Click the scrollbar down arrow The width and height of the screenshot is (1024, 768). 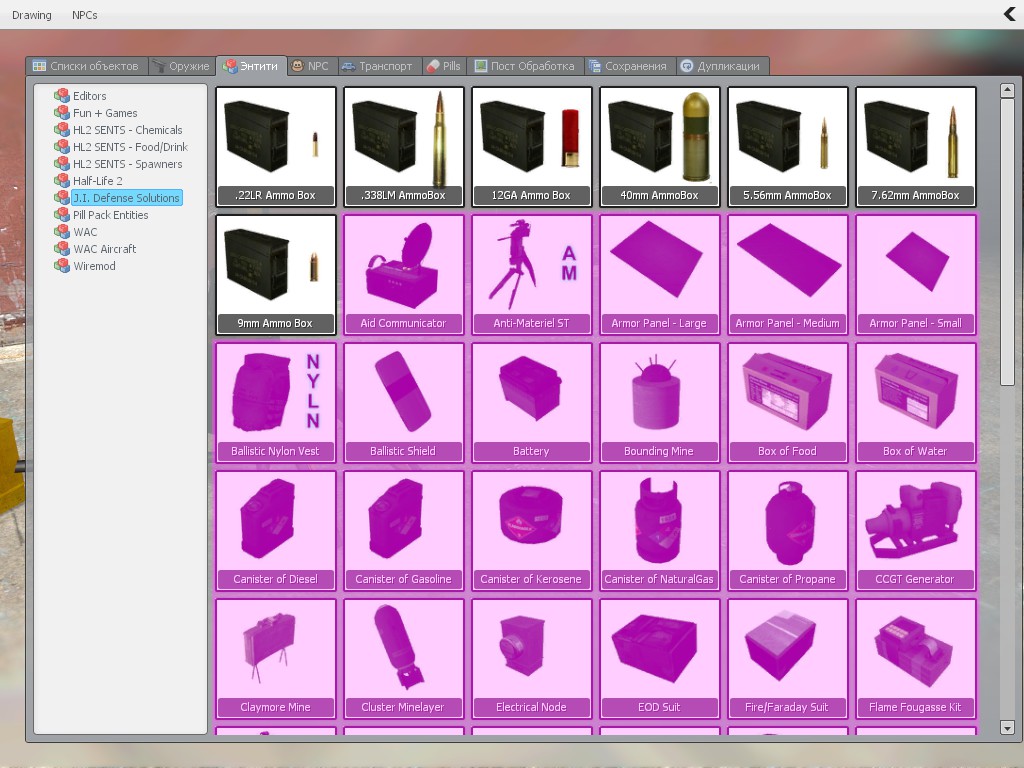pyautogui.click(x=1007, y=727)
